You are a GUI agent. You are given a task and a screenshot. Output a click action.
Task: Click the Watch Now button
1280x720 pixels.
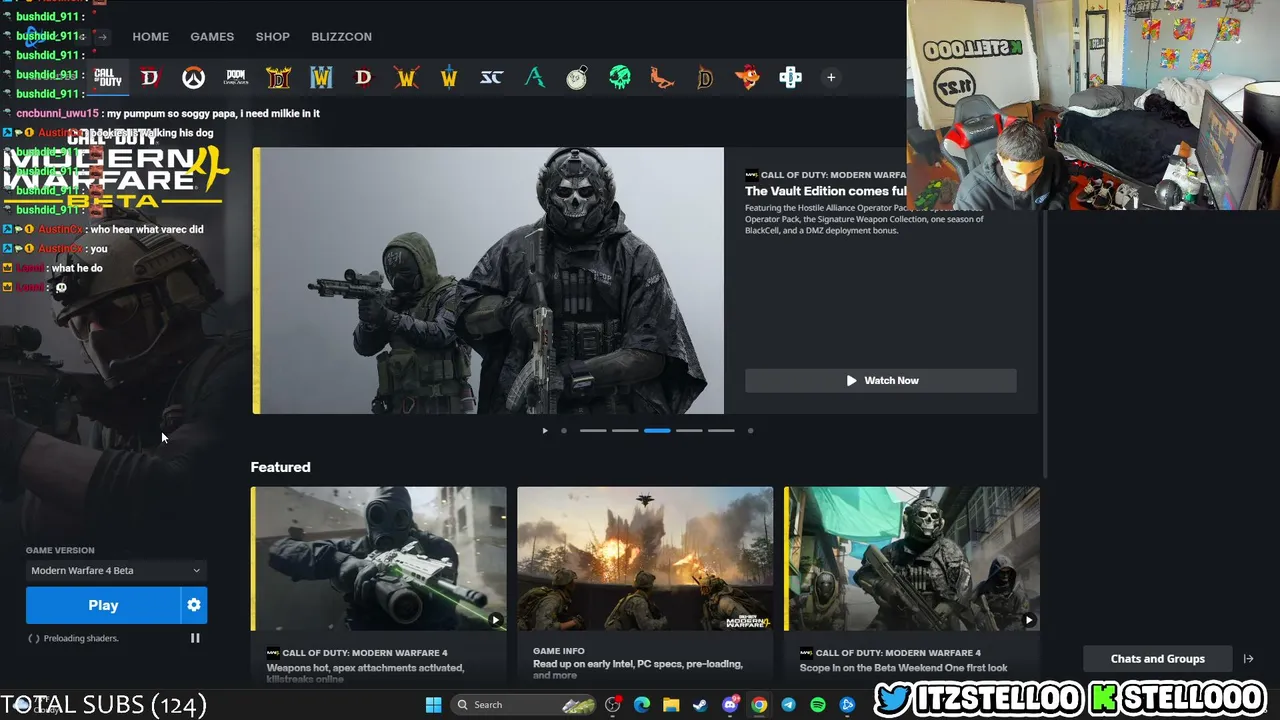pyautogui.click(x=880, y=380)
